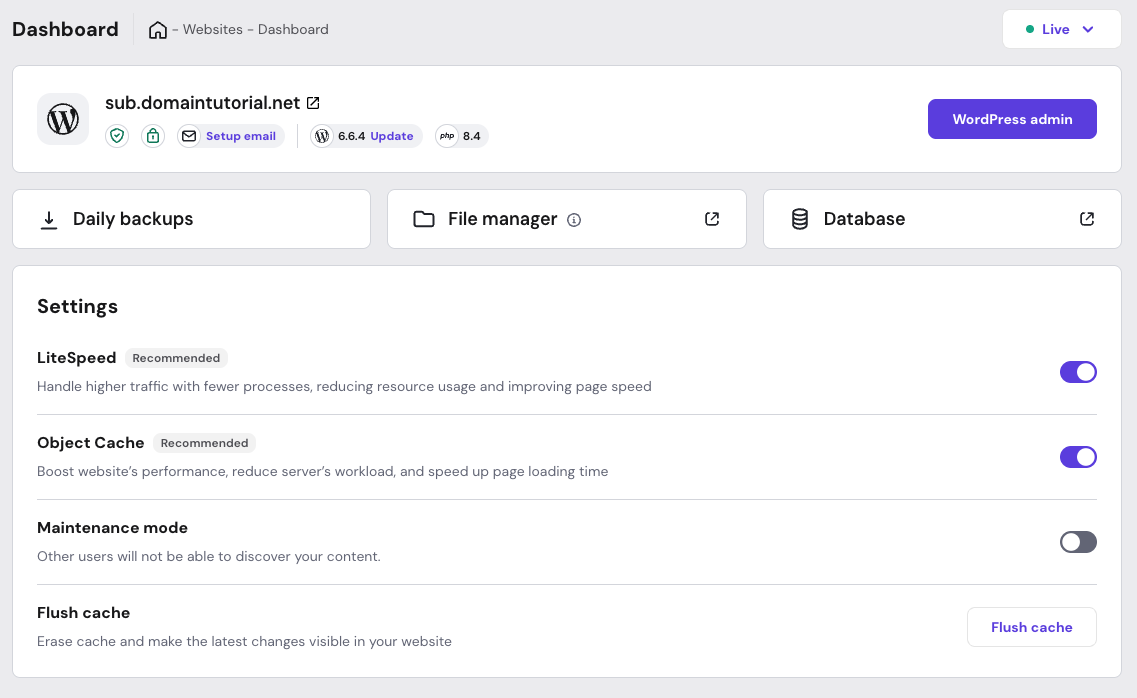Click the home icon in breadcrumb
The image size is (1137, 698).
pyautogui.click(x=157, y=30)
